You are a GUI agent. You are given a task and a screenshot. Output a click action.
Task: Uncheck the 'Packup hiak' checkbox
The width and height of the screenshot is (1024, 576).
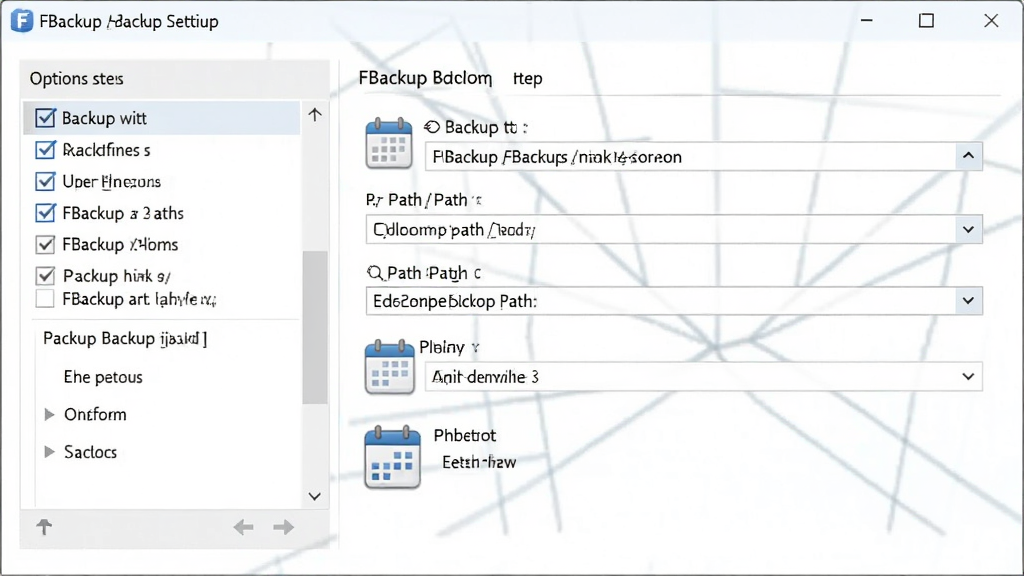point(45,276)
